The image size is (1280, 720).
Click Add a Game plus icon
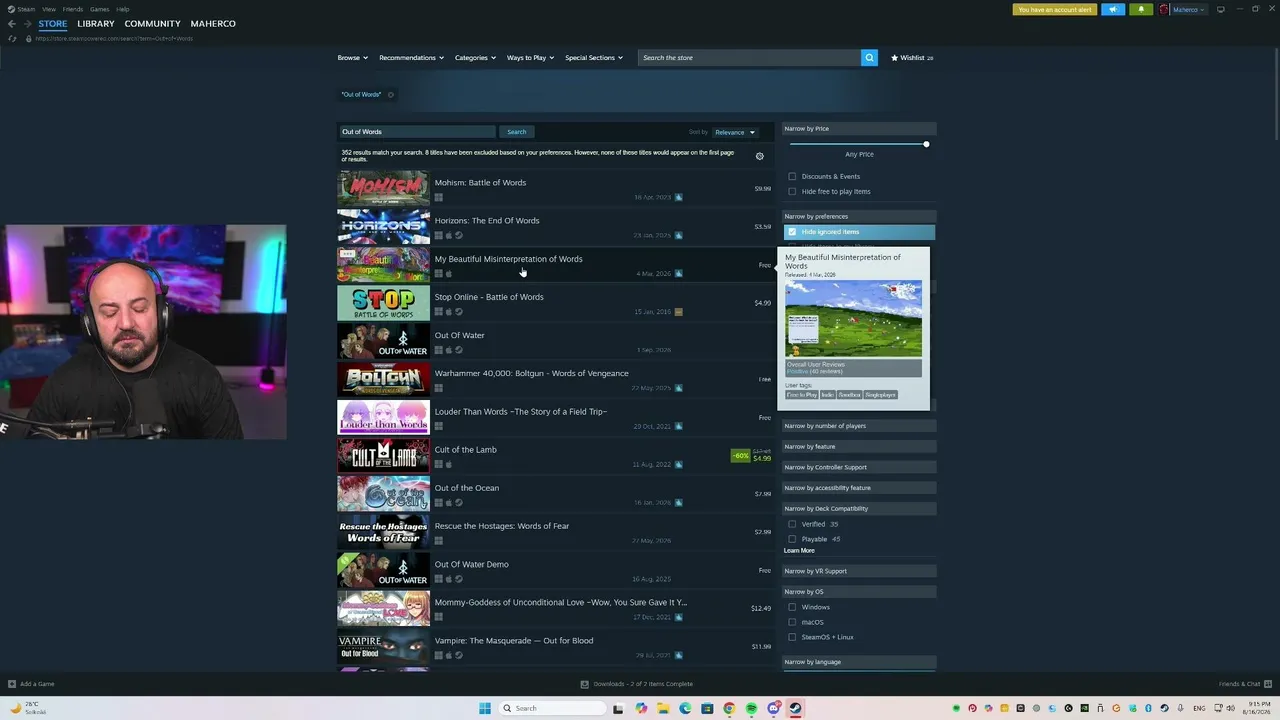coord(12,684)
